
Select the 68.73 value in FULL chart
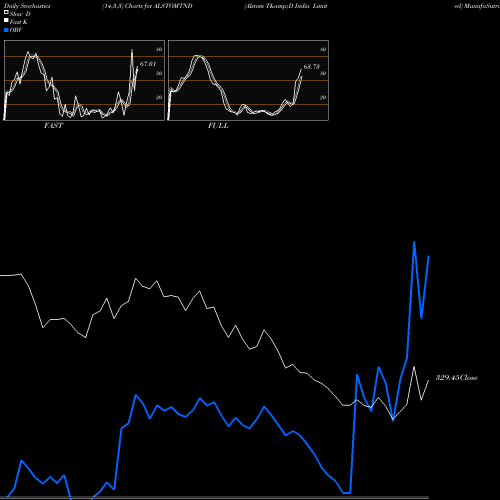point(312,67)
